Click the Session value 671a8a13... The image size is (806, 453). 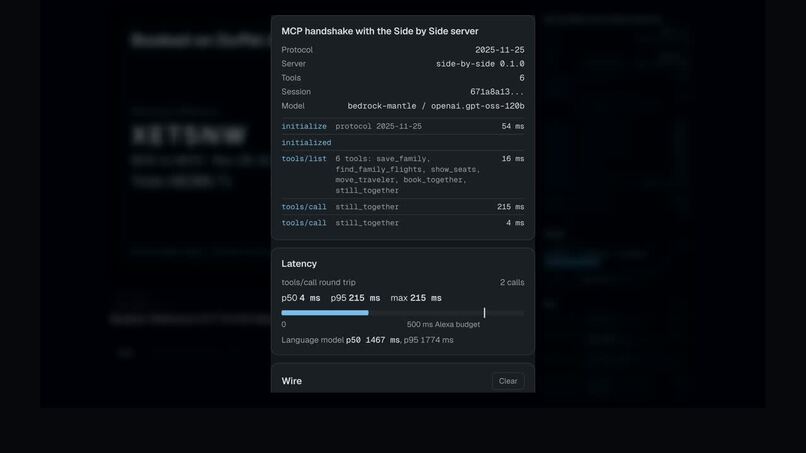click(x=497, y=92)
